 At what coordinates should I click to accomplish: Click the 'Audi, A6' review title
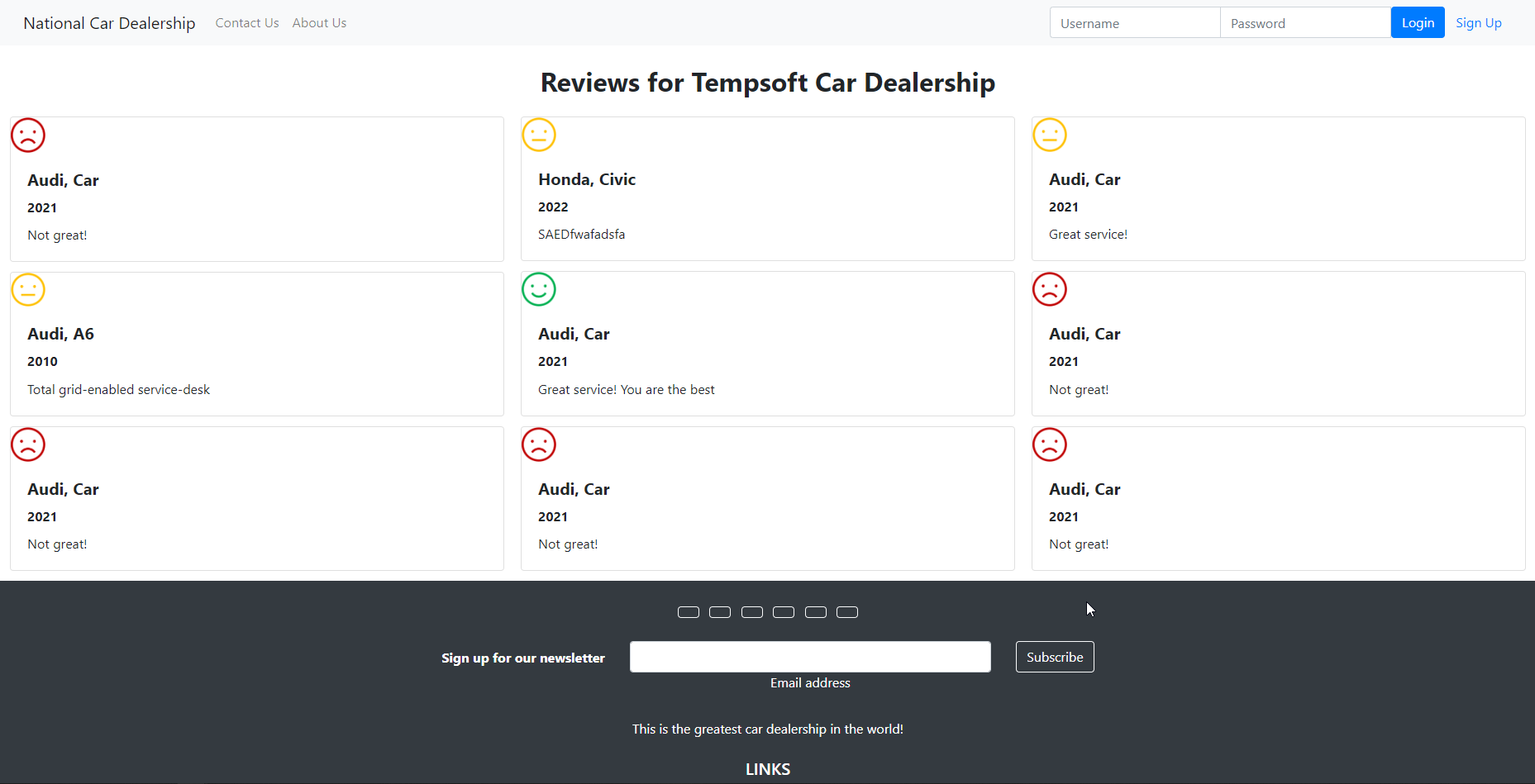click(60, 334)
